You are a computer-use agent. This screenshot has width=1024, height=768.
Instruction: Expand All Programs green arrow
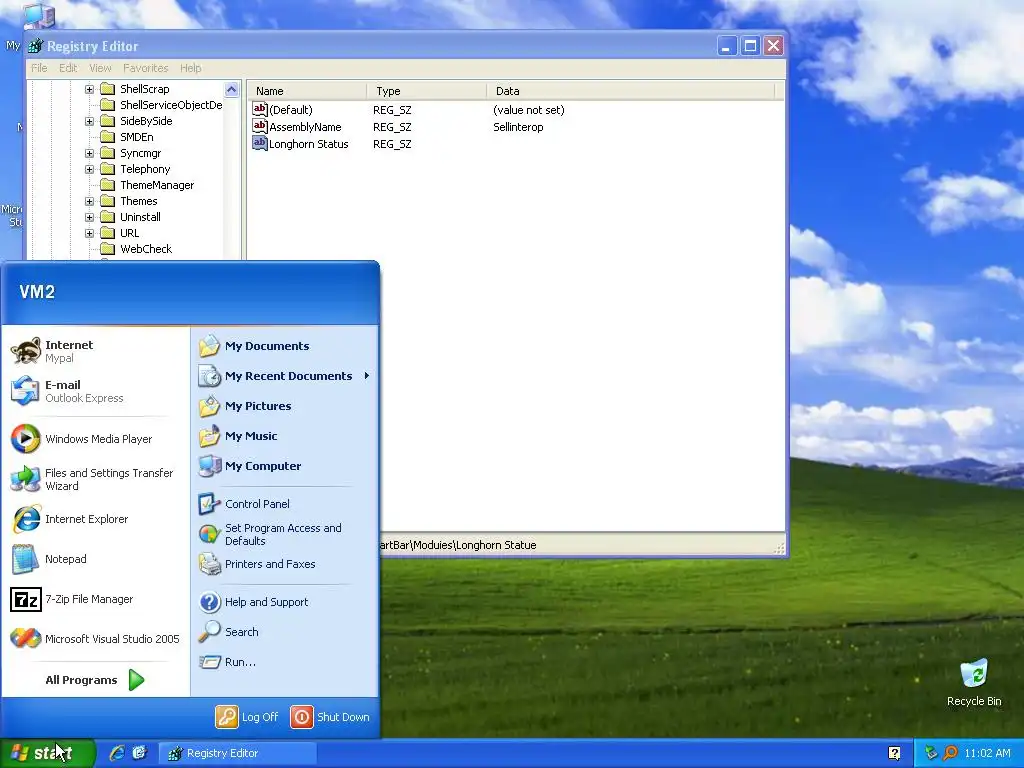pos(136,680)
